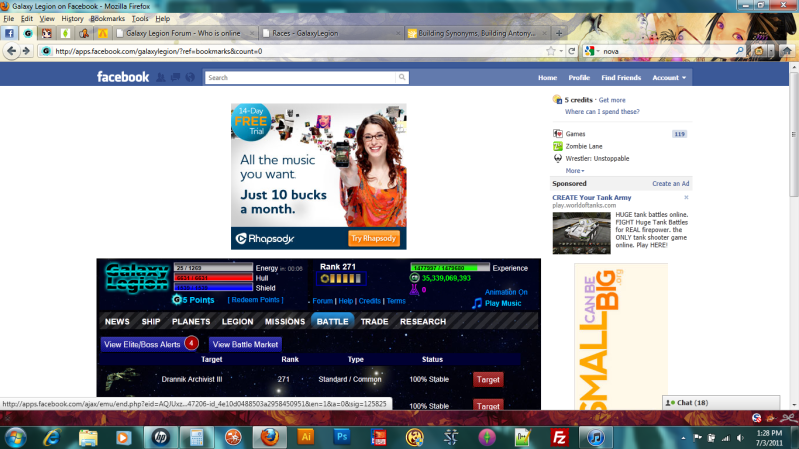This screenshot has width=799, height=449.
Task: Open Facebook friend requests icon
Action: 161,77
